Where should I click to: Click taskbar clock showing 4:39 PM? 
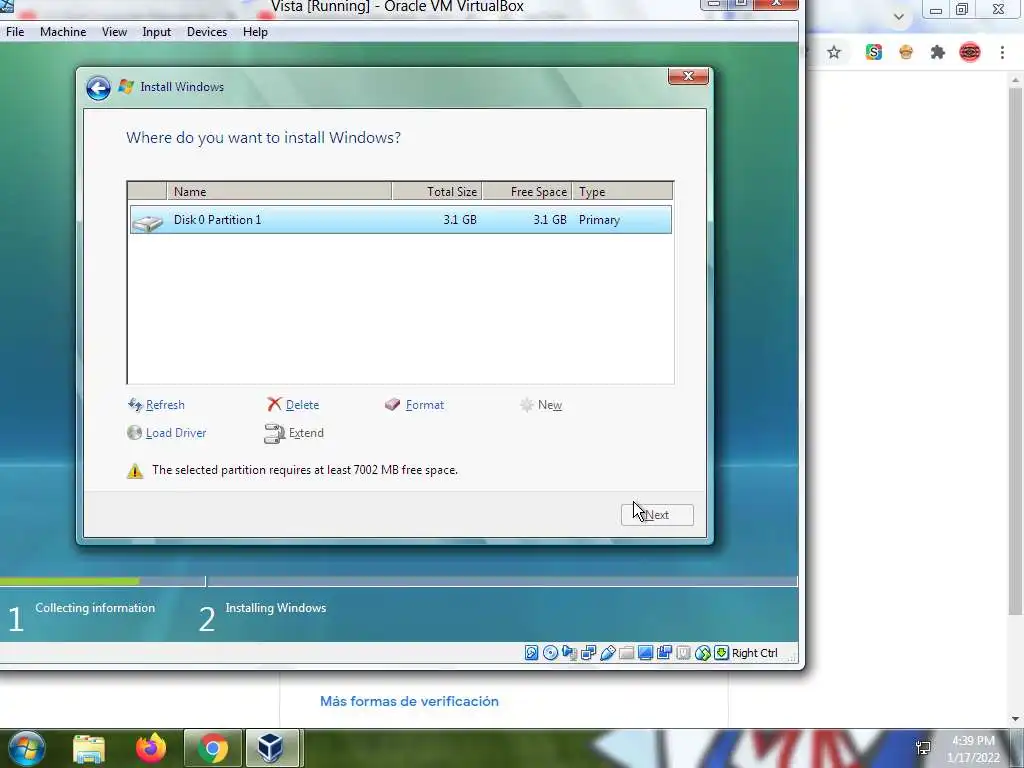tap(973, 749)
